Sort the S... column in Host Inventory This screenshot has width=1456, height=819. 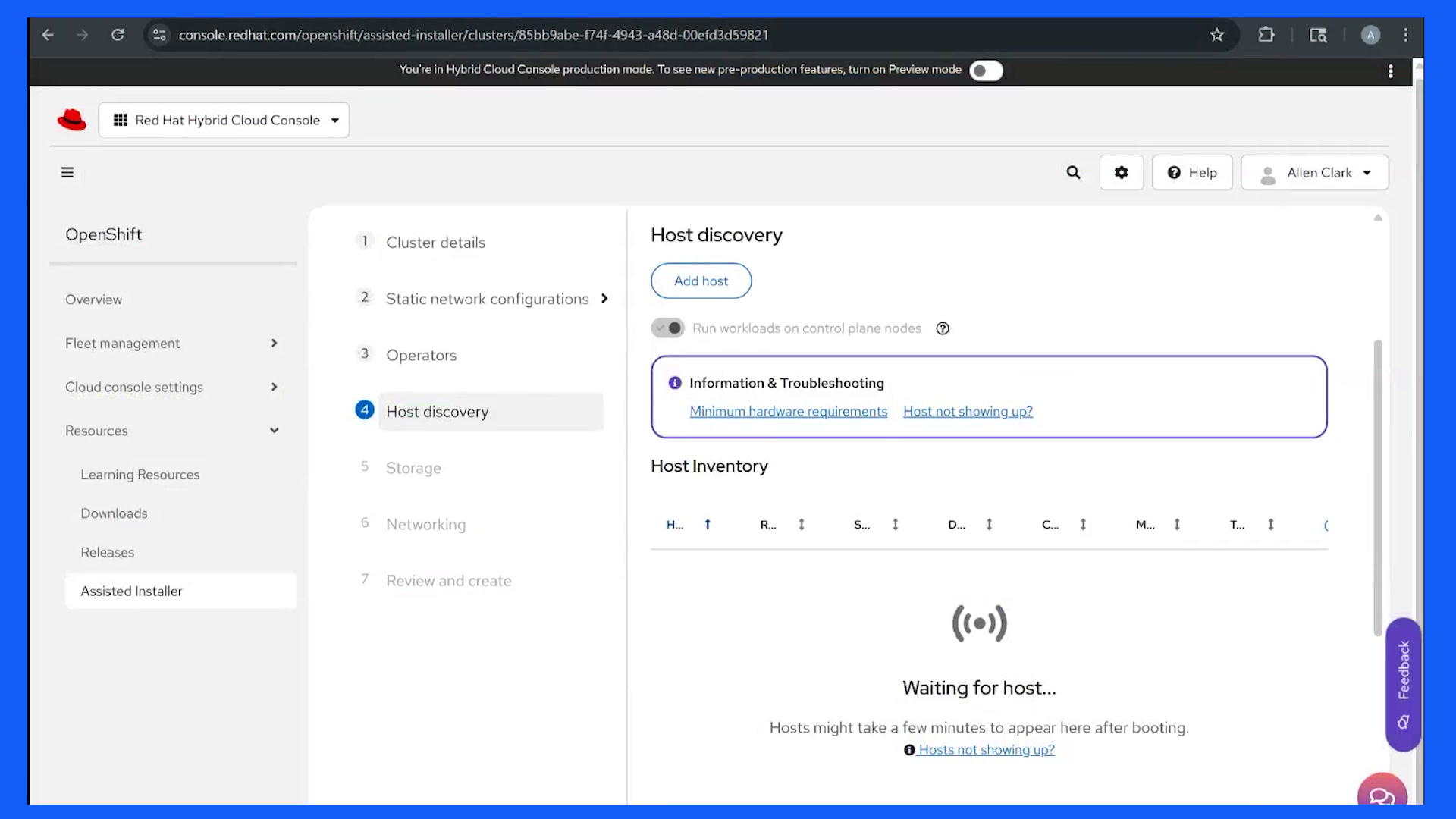tap(896, 525)
